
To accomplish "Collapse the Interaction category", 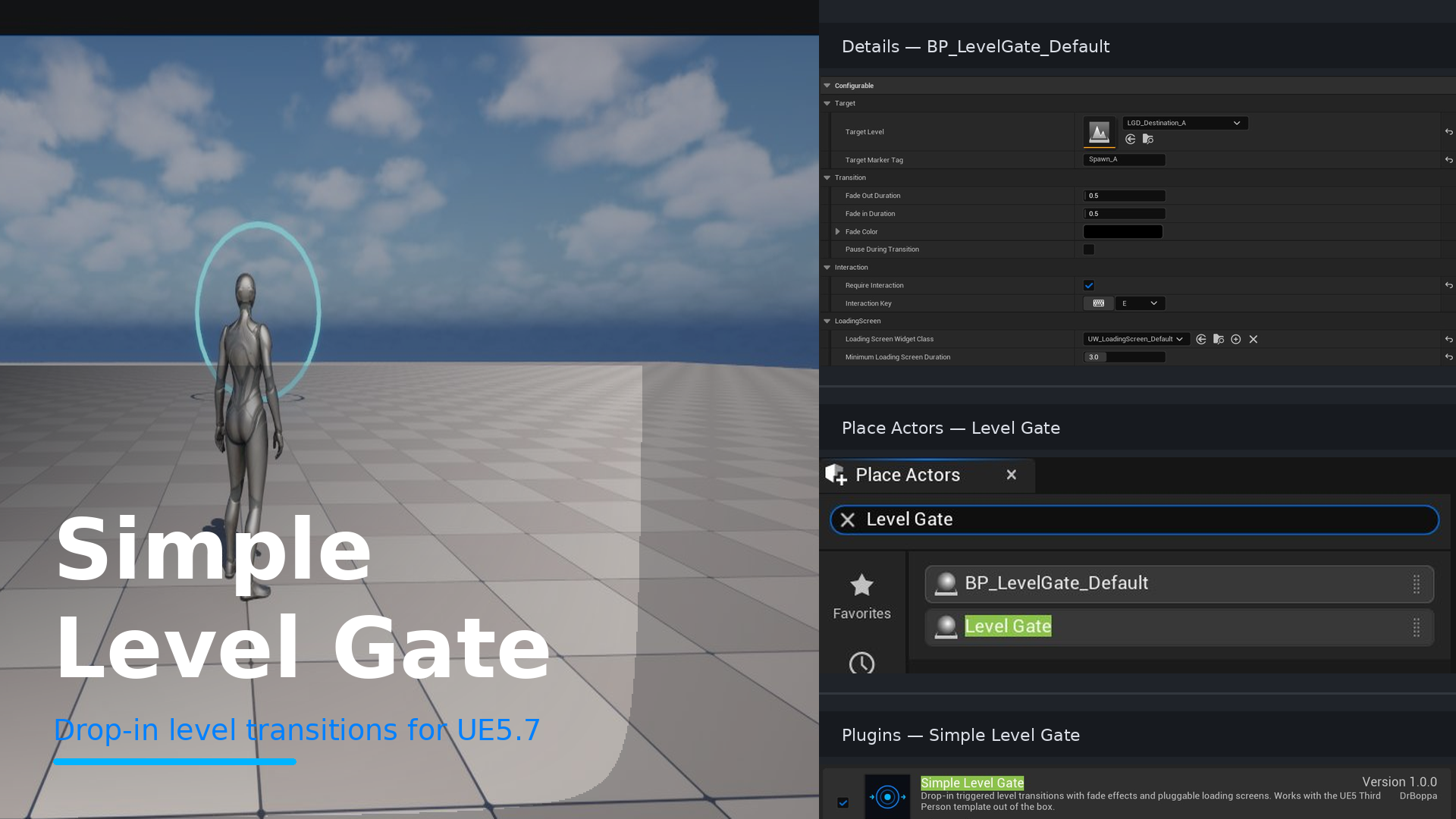I will click(x=827, y=267).
